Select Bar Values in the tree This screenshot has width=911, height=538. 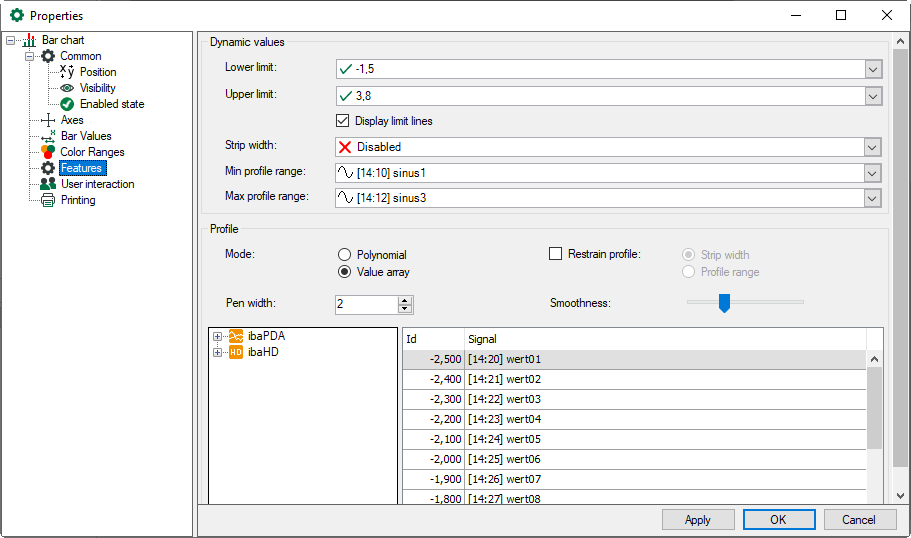pos(86,136)
